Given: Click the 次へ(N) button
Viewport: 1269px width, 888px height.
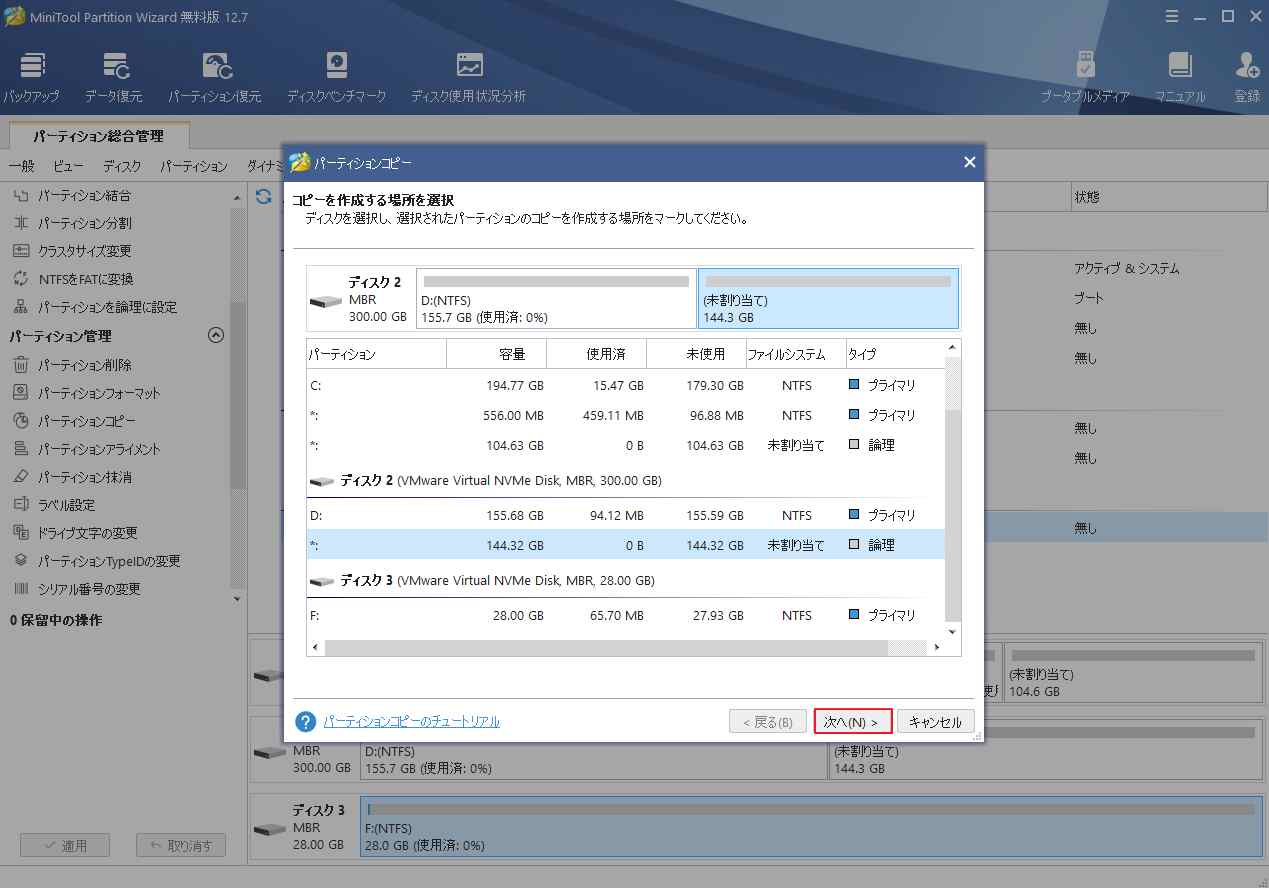Looking at the screenshot, I should click(x=852, y=720).
